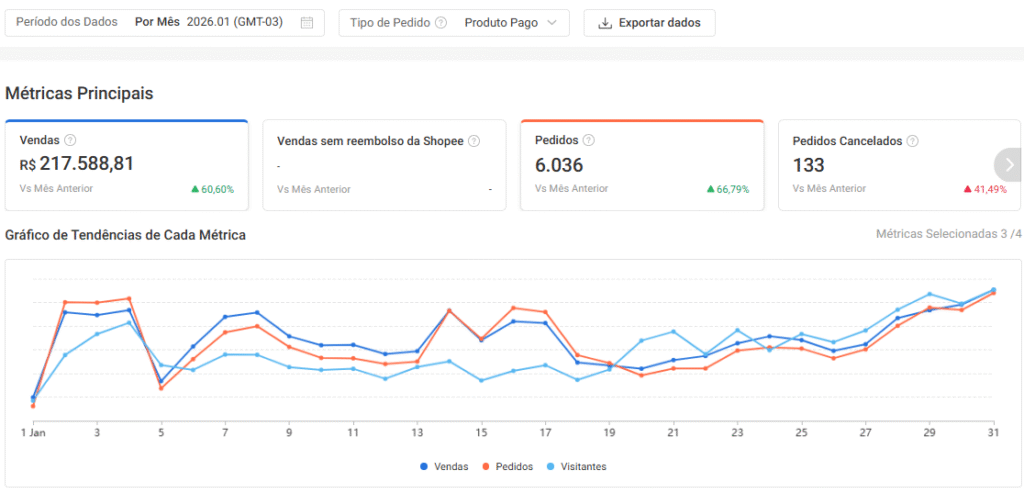Click the Tipo de Pedido dropdown chevron
1024x493 pixels.
click(x=552, y=23)
